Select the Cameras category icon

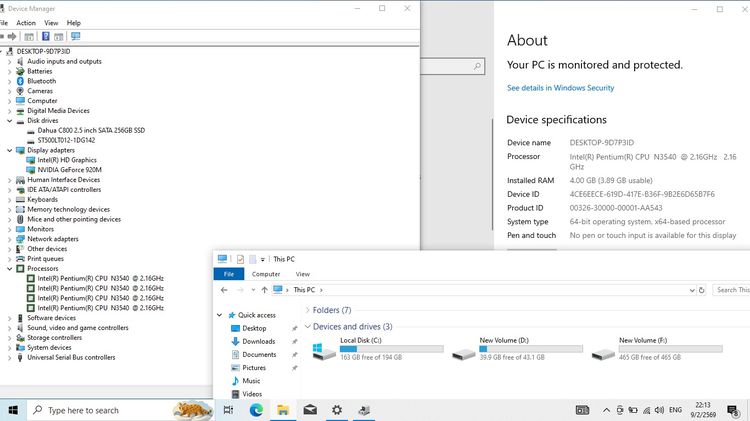pyautogui.click(x=20, y=91)
